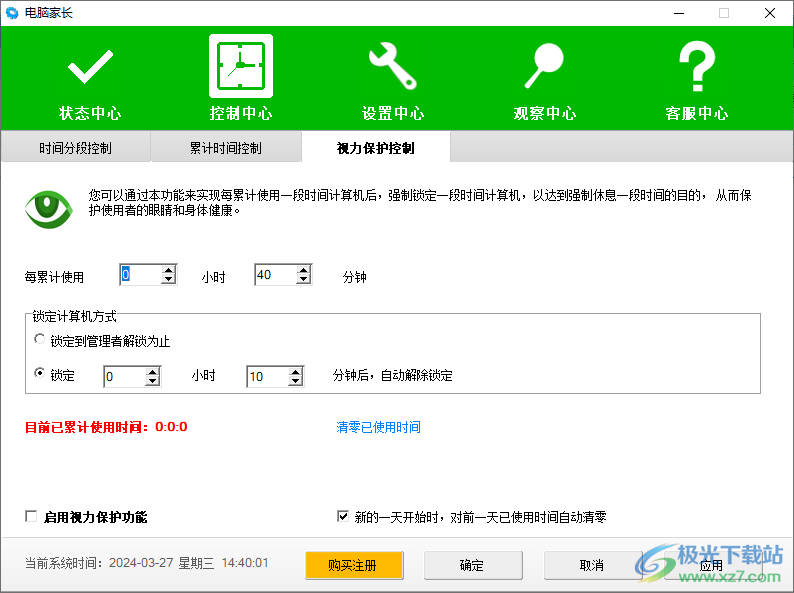Select the 视力保护控制 tab
Screen dimensions: 794x593
click(x=376, y=147)
